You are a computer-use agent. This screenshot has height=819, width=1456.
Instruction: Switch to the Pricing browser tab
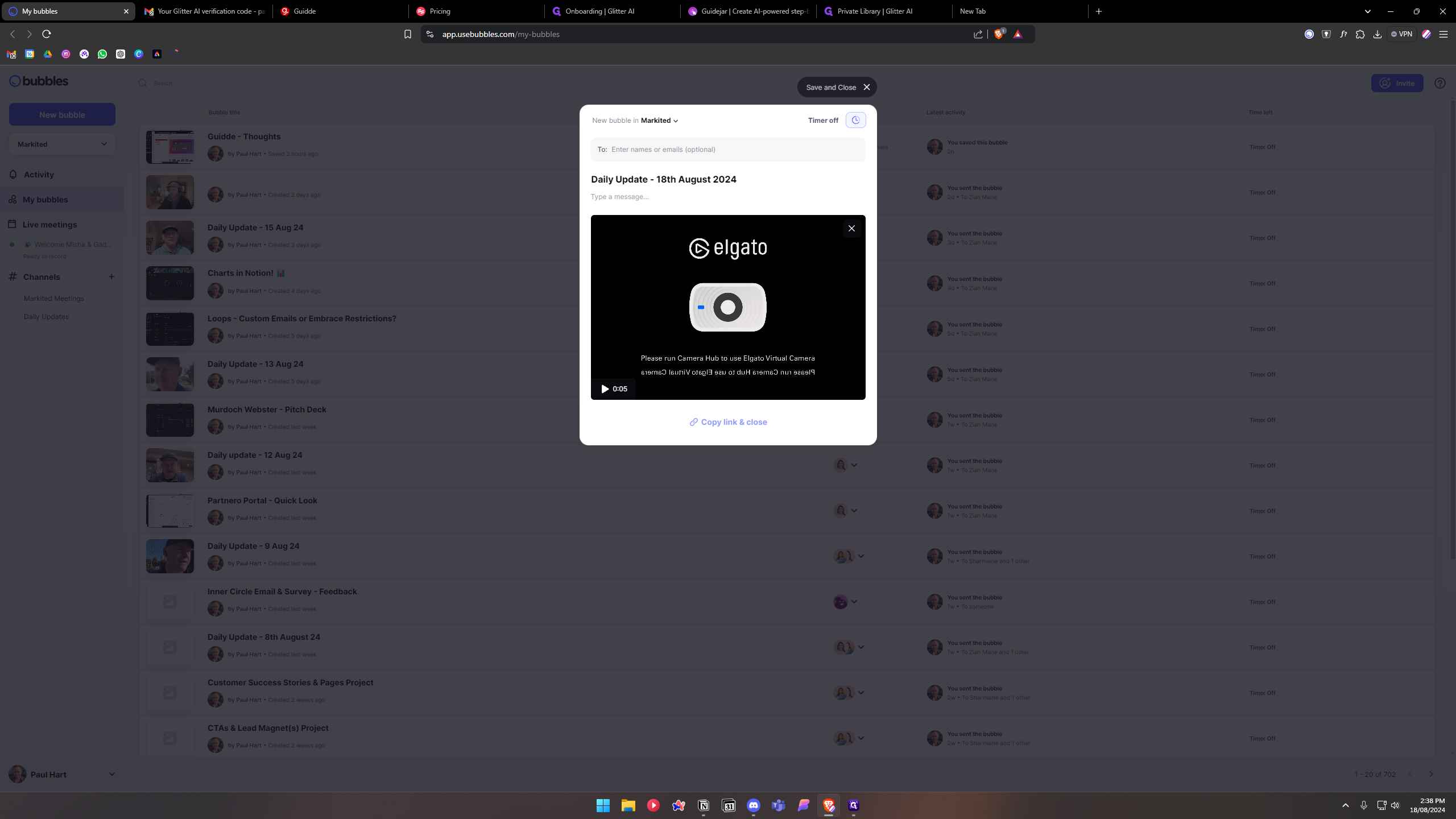476,11
